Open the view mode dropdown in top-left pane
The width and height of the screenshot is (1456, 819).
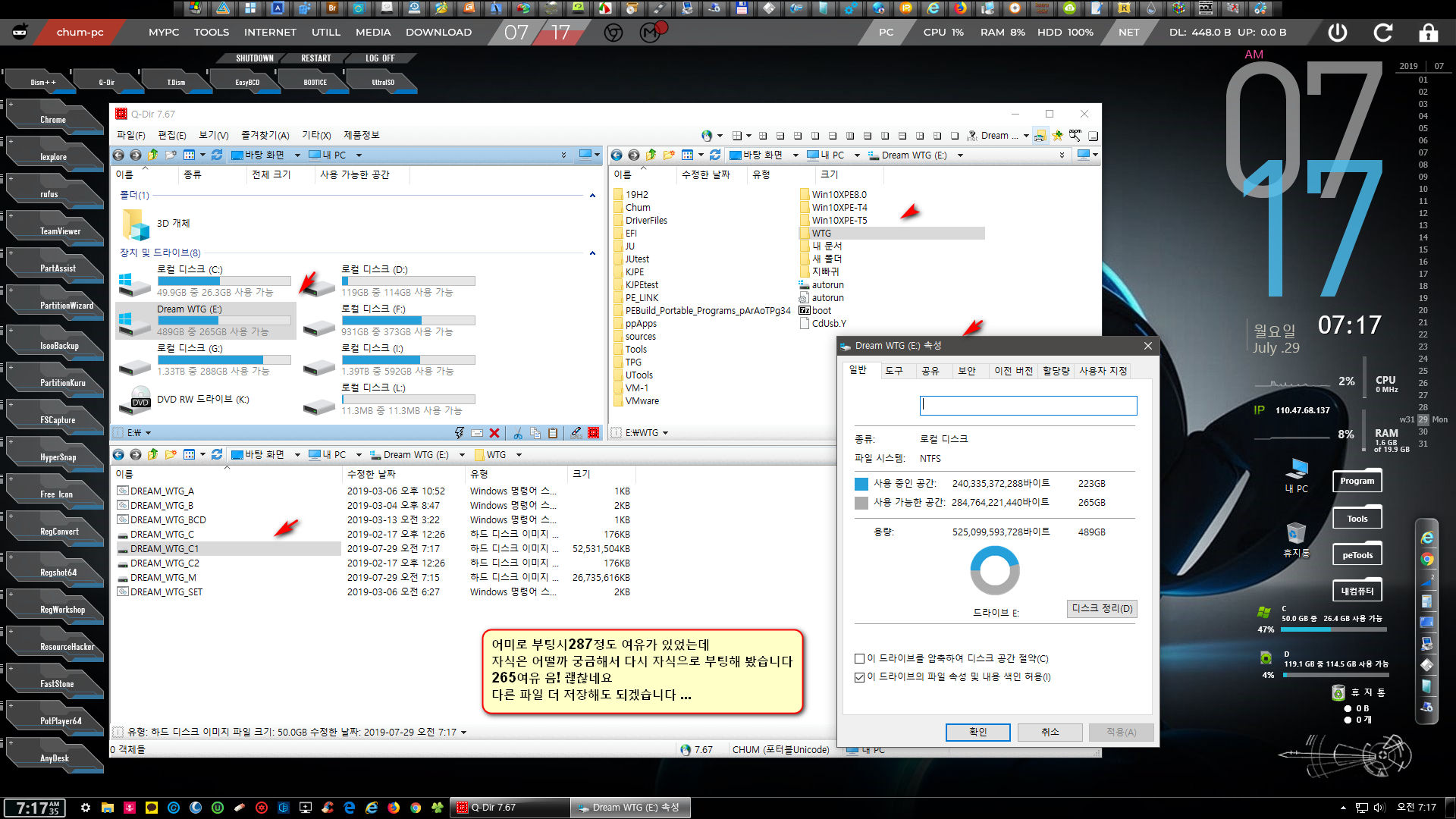pyautogui.click(x=202, y=155)
